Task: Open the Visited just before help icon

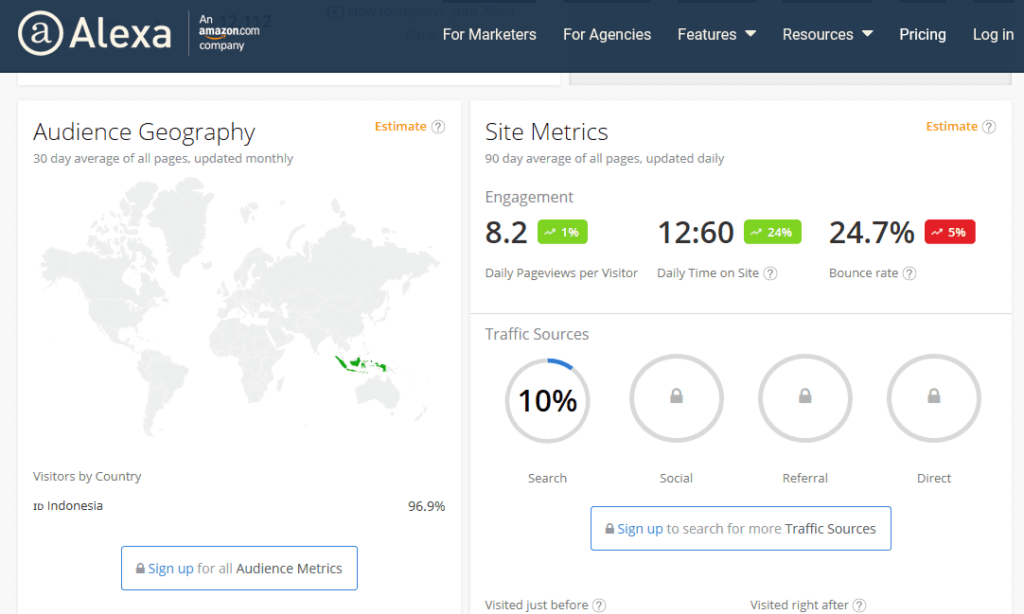Action: (x=599, y=606)
